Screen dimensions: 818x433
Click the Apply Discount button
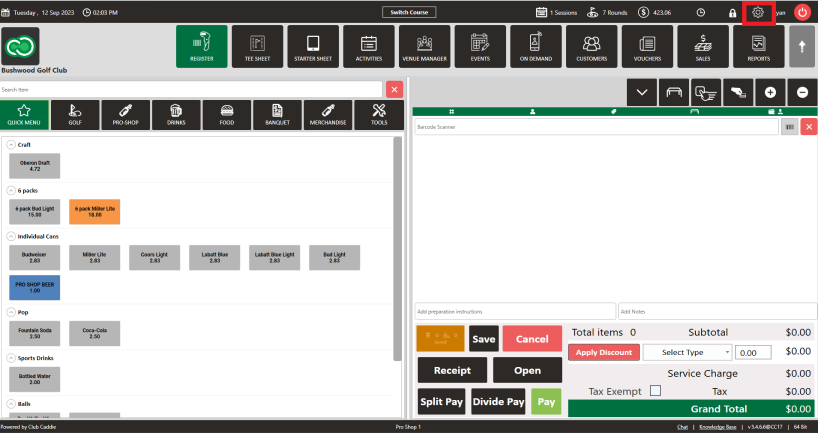pos(604,353)
